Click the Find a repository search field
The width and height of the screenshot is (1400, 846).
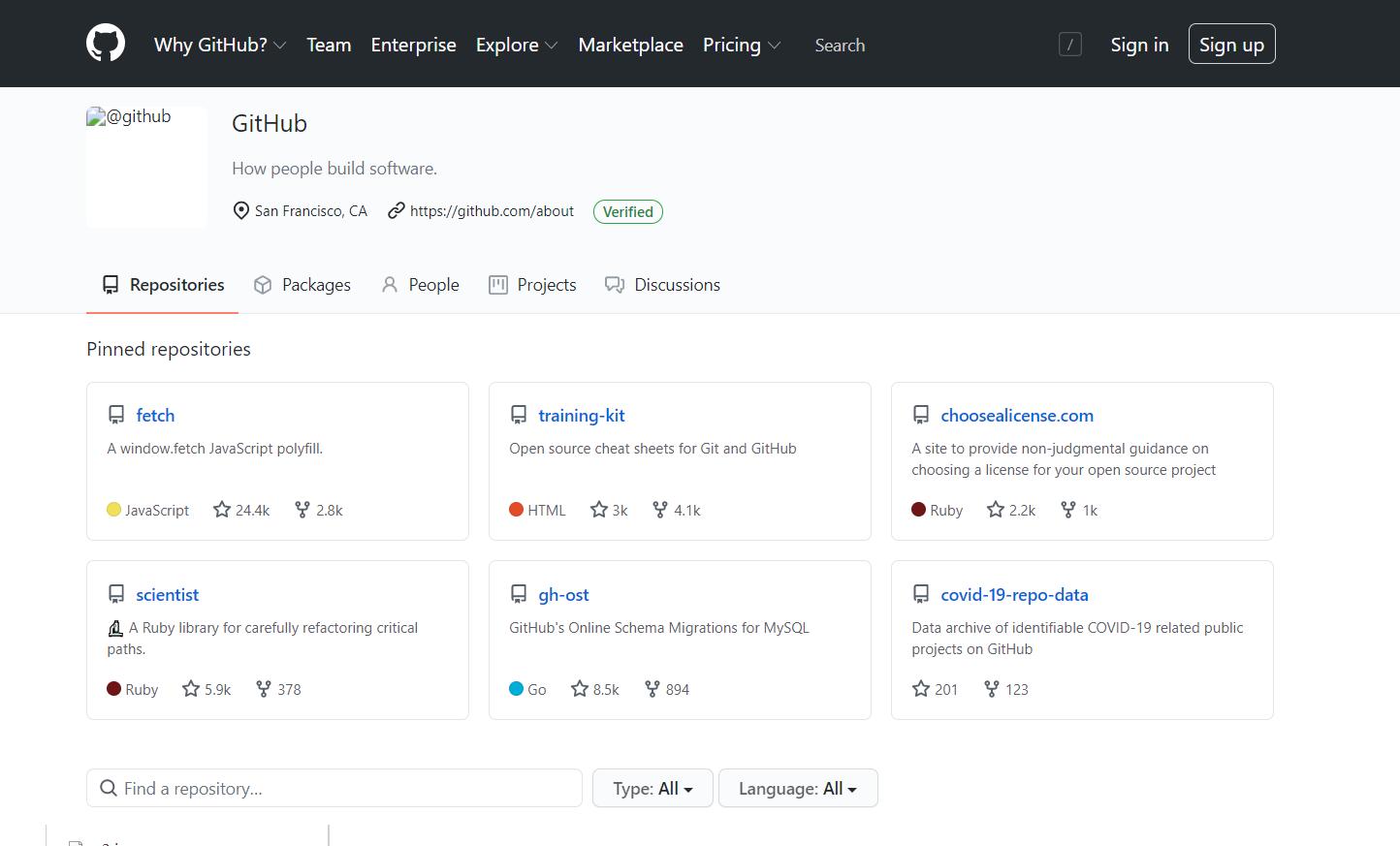pyautogui.click(x=334, y=788)
